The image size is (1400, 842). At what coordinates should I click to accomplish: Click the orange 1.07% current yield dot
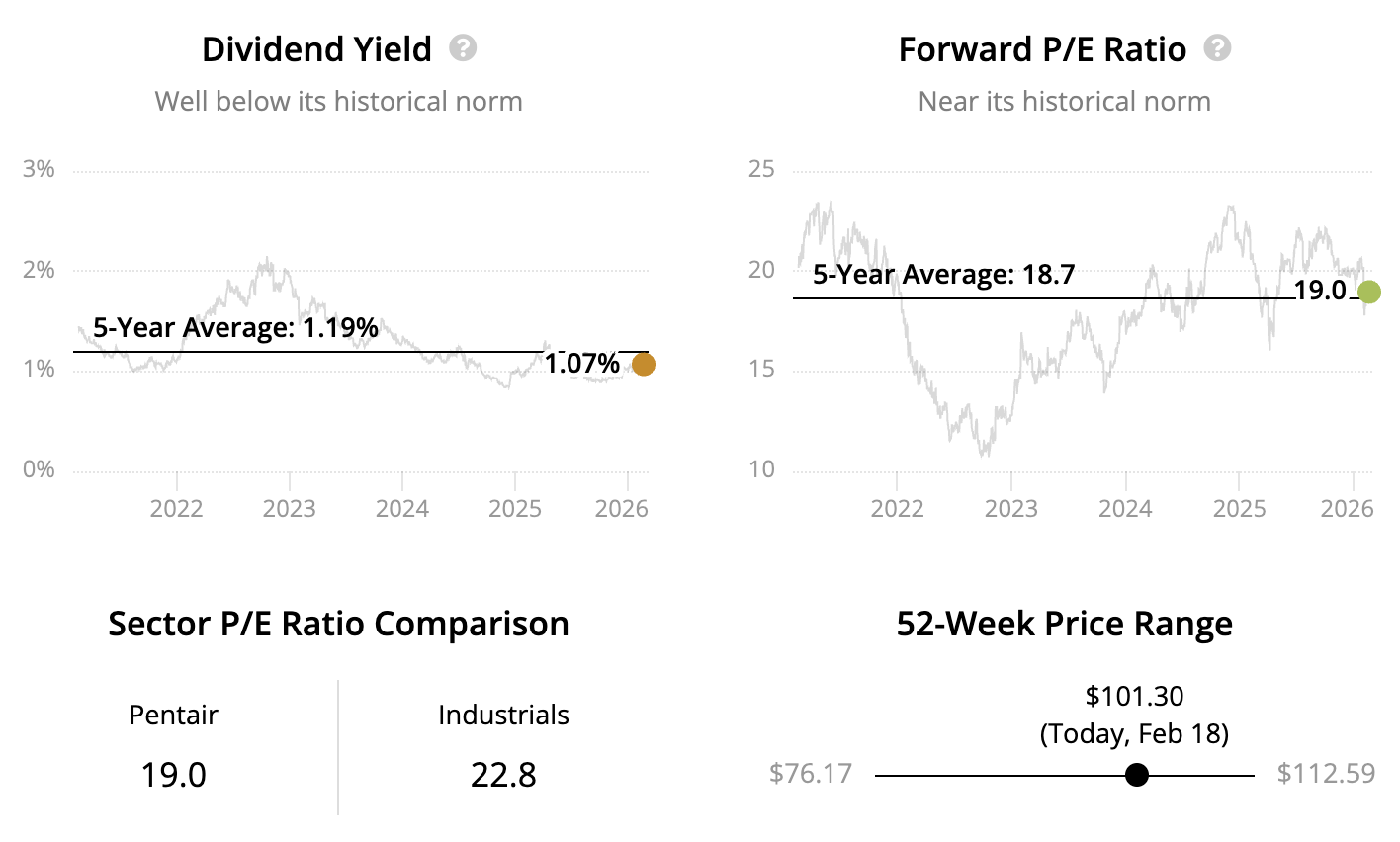(643, 365)
